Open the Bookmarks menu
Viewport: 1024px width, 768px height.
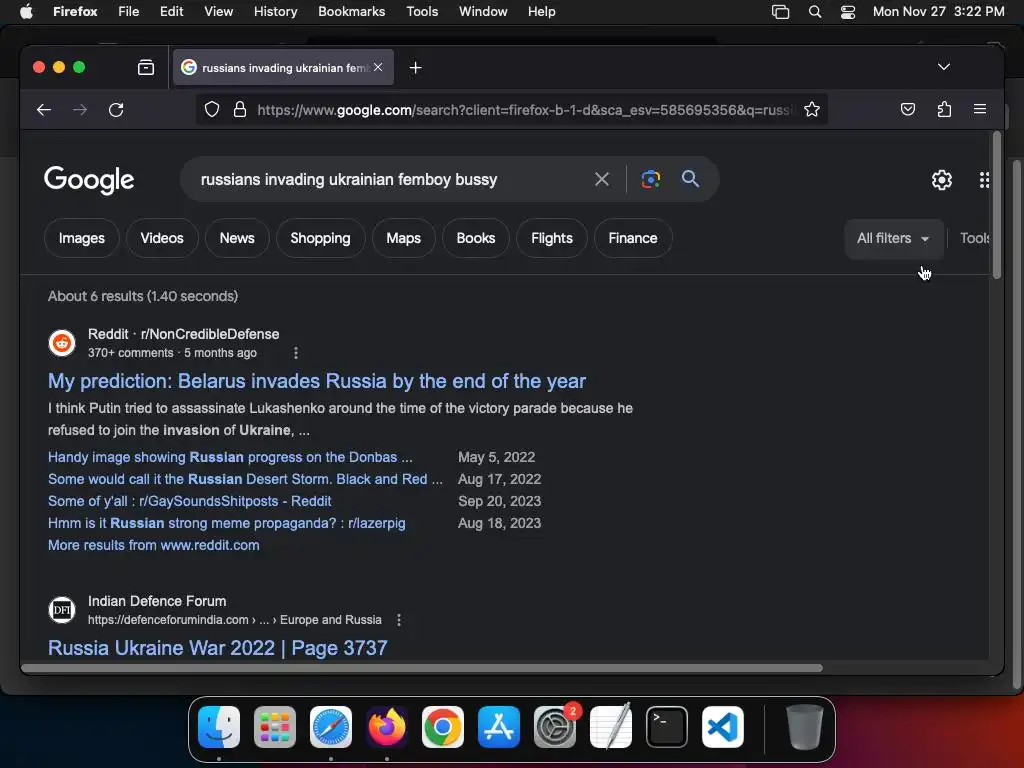[351, 12]
